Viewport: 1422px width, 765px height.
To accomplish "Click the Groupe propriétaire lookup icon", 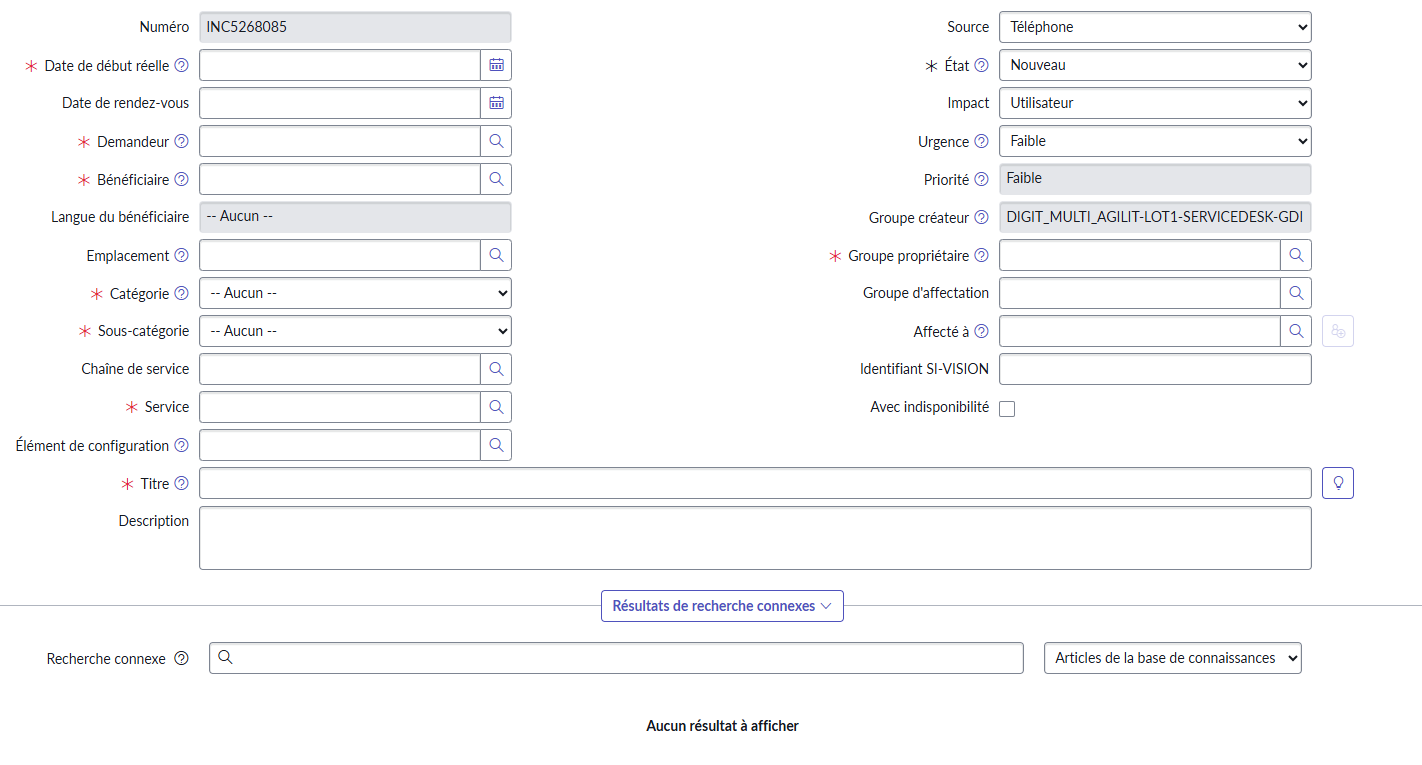I will [1296, 255].
